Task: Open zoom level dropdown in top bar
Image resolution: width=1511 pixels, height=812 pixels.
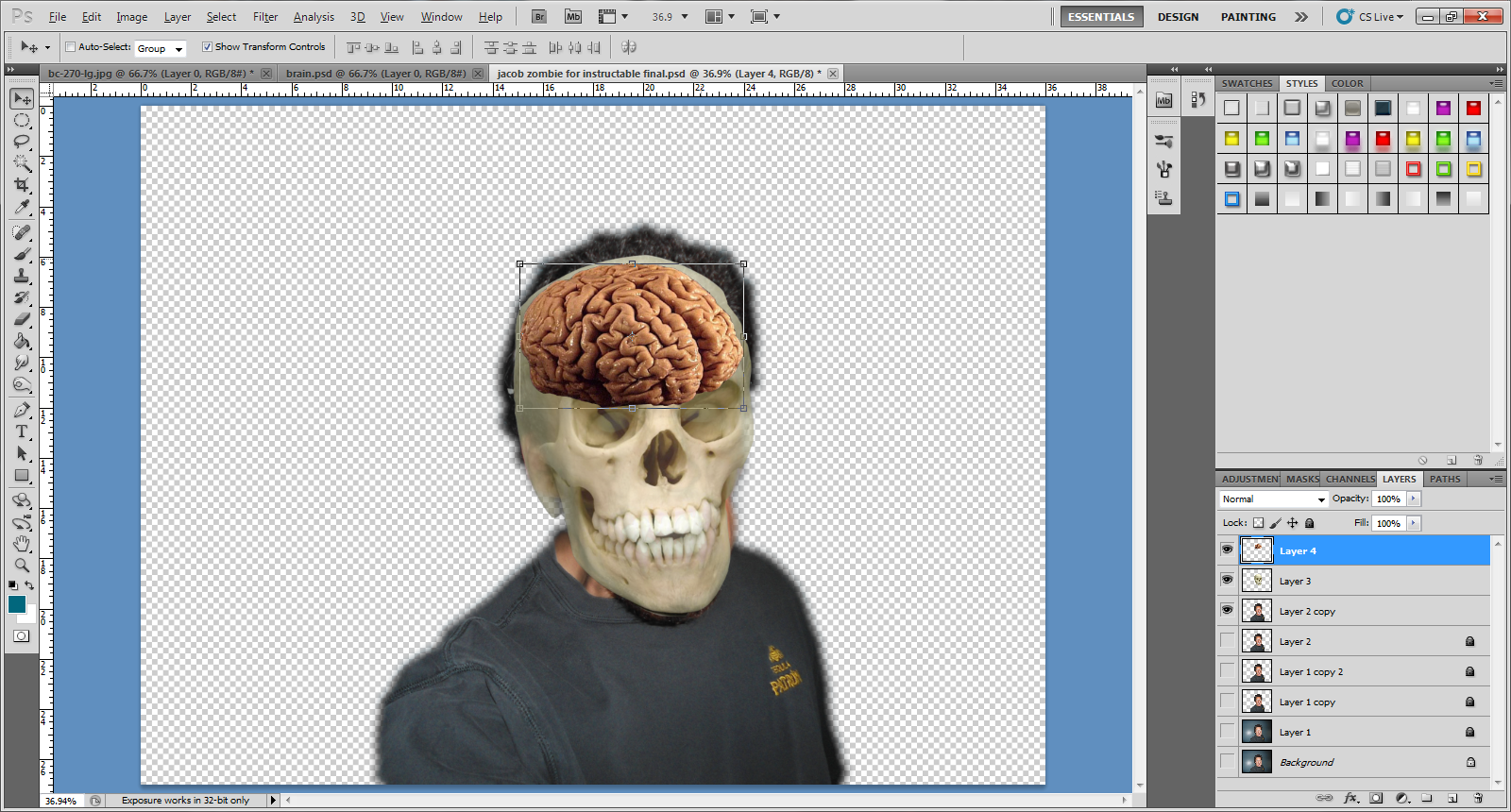Action: click(685, 16)
